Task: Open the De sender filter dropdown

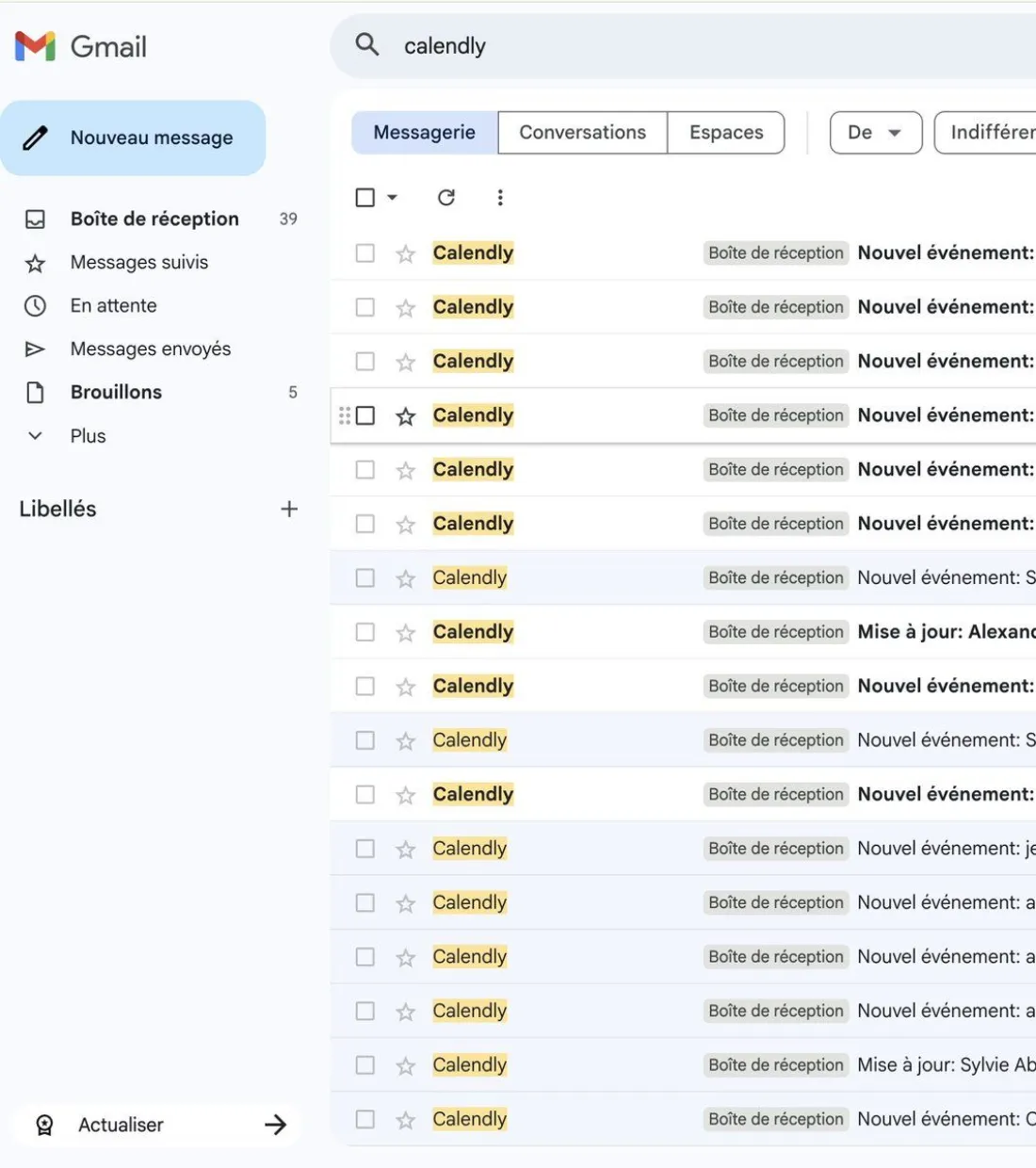Action: [x=876, y=133]
